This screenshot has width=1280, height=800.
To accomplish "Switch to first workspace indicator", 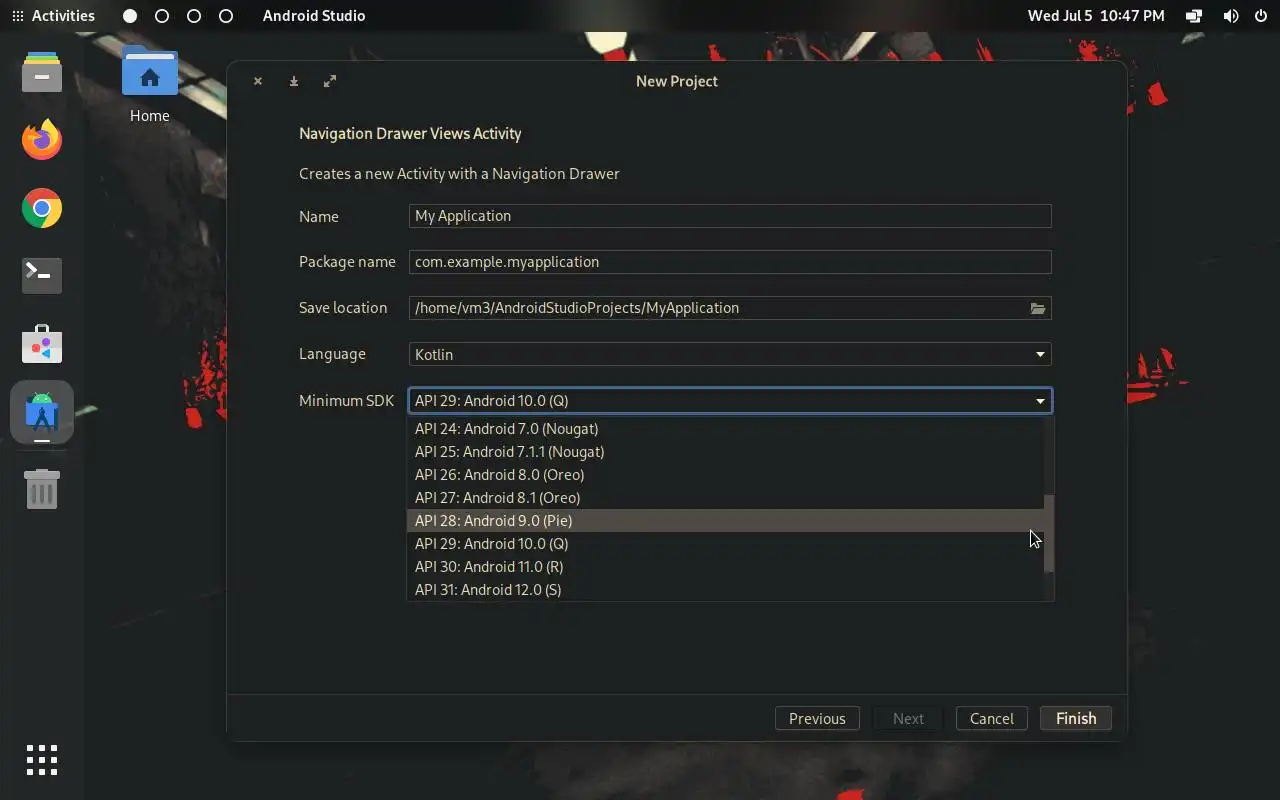I will pos(130,16).
